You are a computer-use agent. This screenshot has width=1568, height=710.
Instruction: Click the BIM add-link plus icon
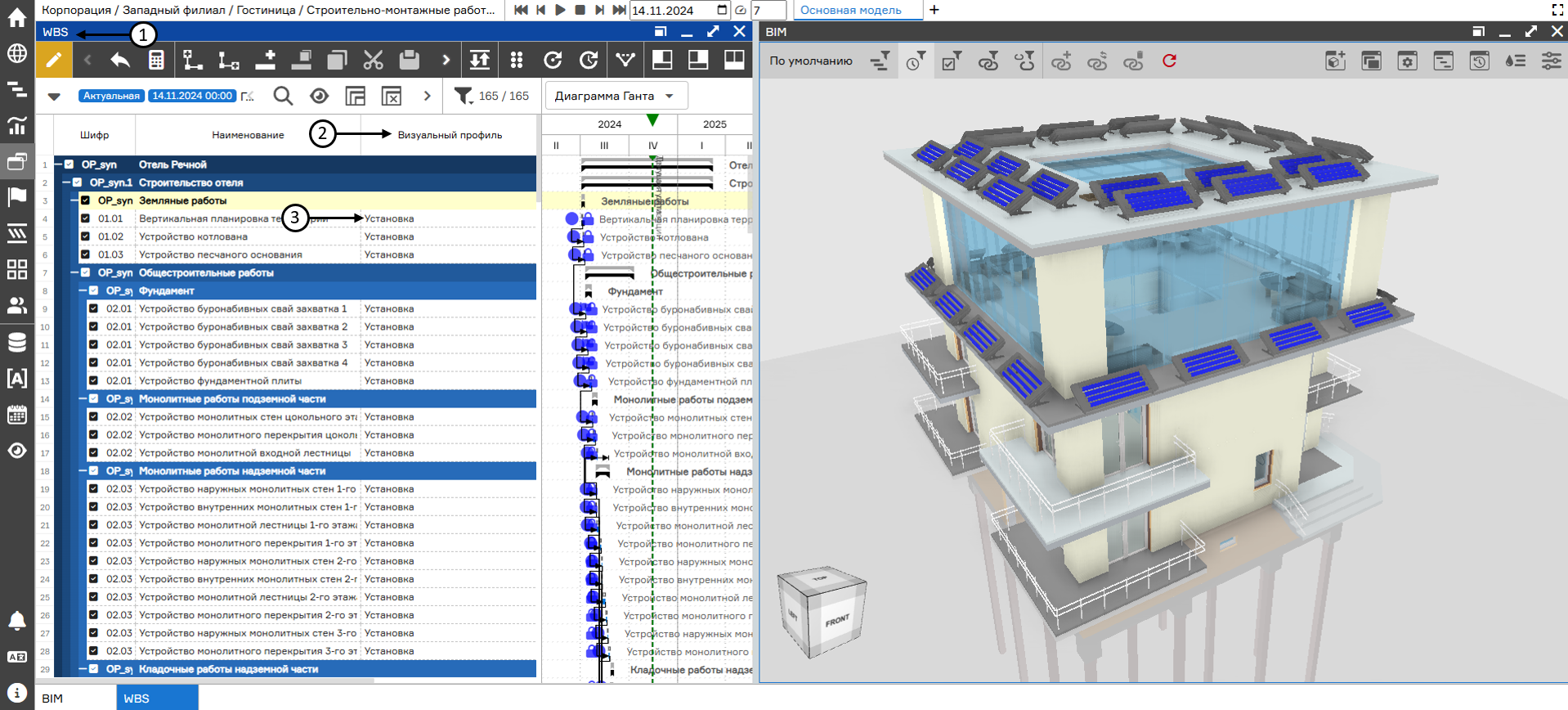[x=1061, y=61]
